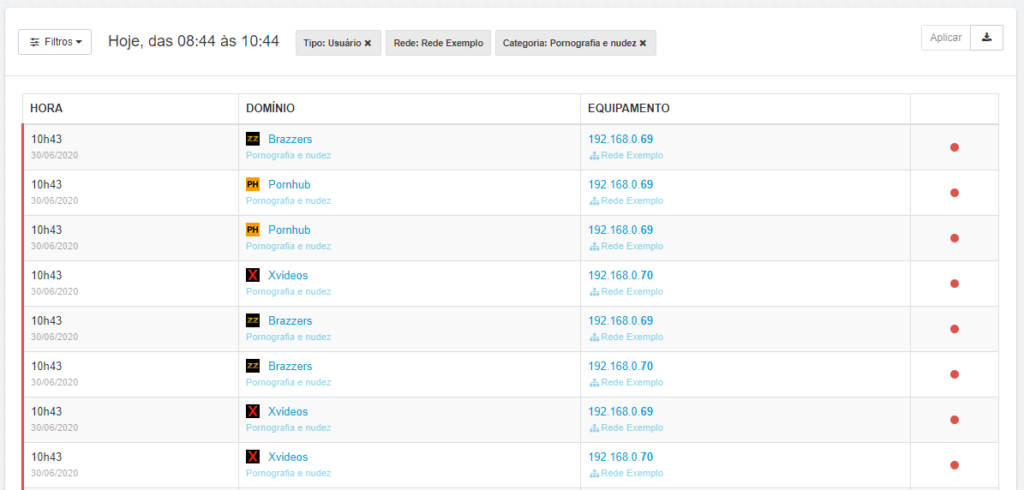
Task: Click the red status dot in the first row
Action: click(x=954, y=147)
